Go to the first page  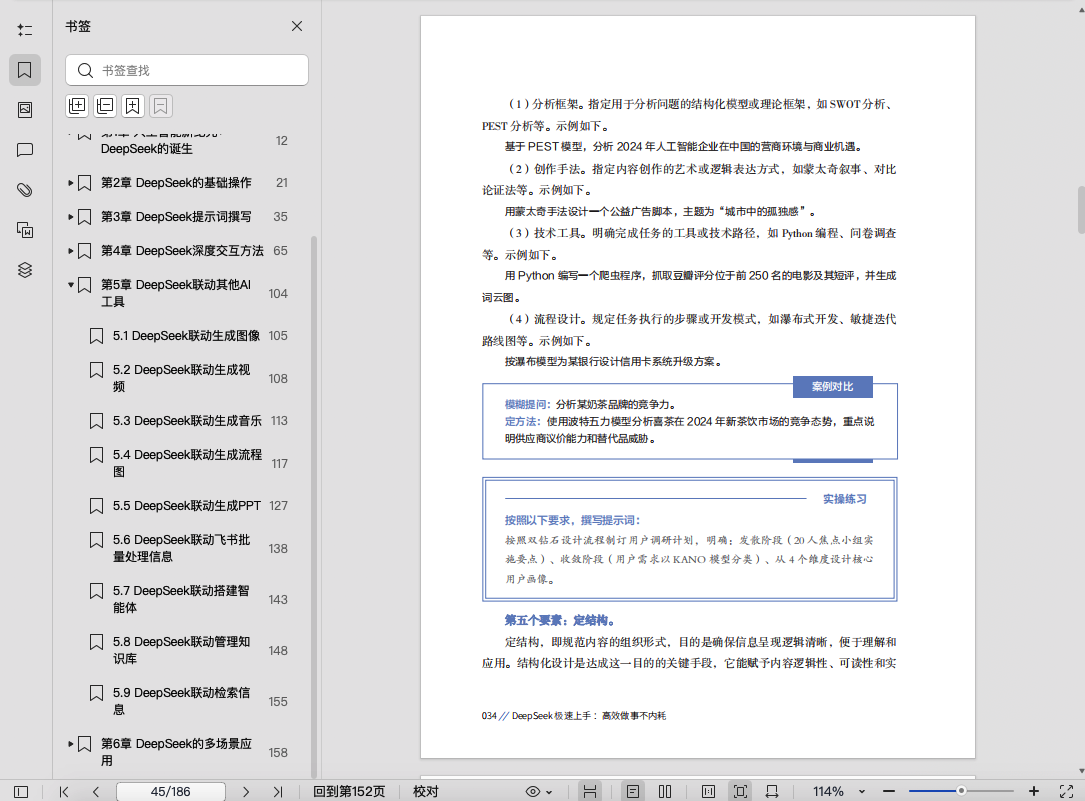[64, 791]
